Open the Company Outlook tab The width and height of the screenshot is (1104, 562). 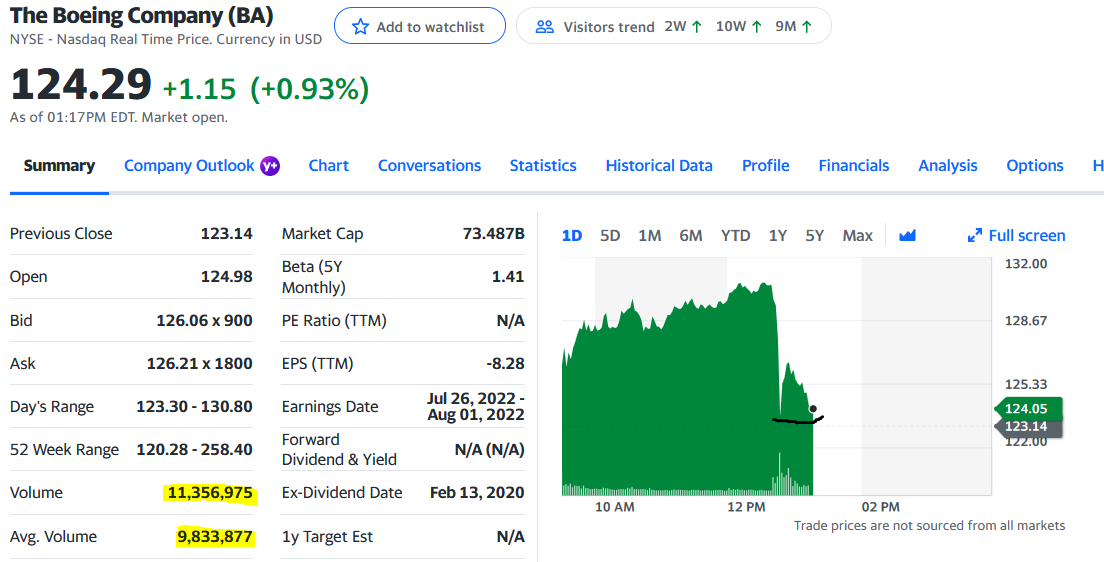point(189,166)
